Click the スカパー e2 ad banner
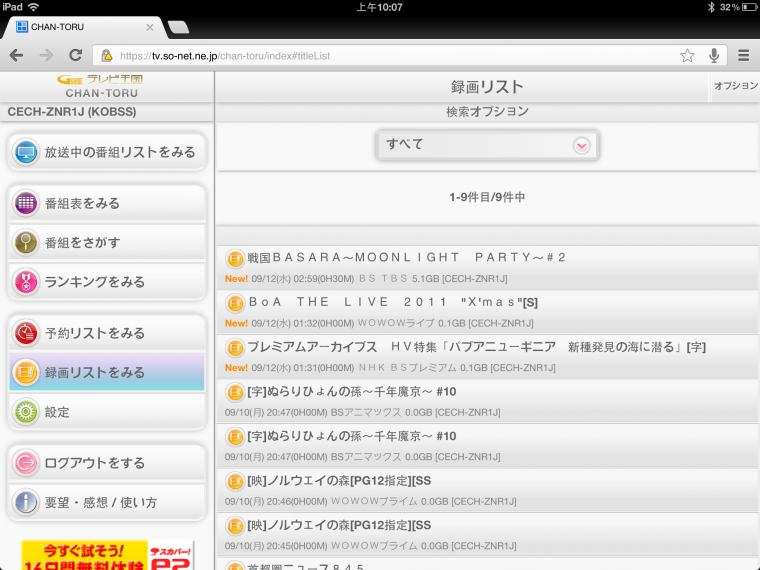The width and height of the screenshot is (760, 570). click(x=107, y=555)
